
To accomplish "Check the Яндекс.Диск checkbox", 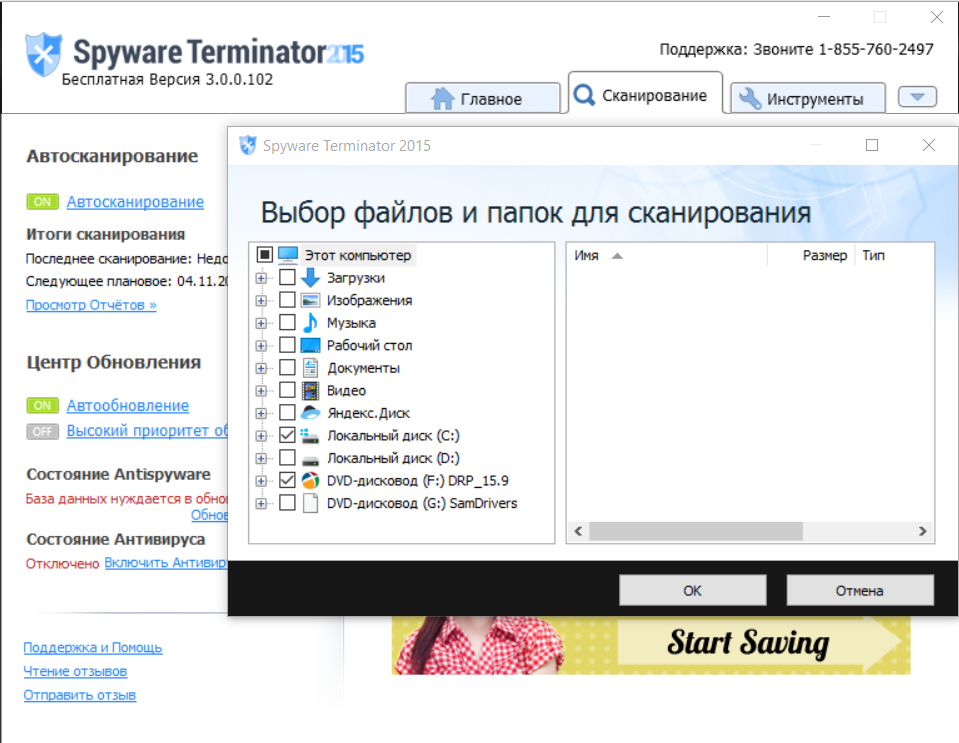I will coord(287,412).
